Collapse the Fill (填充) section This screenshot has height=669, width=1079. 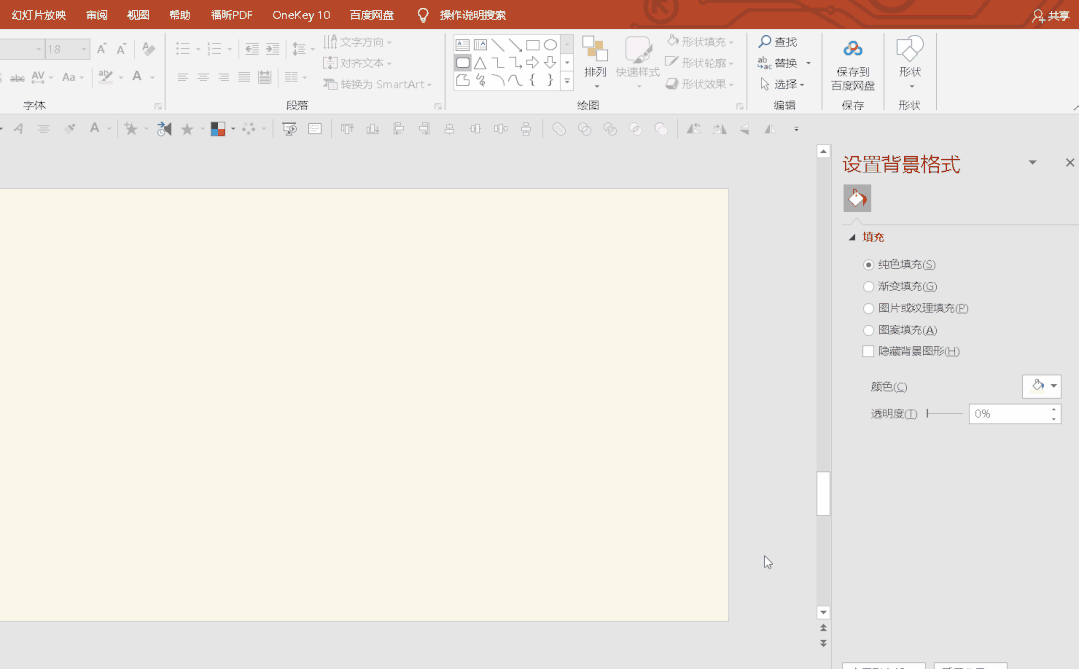(x=852, y=237)
